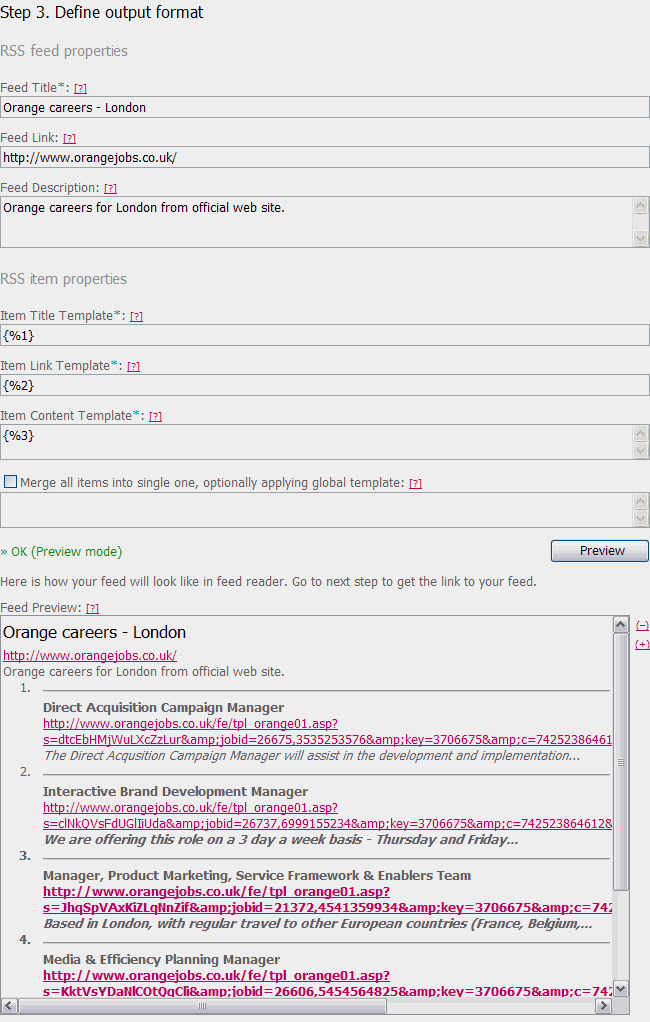
Task: Open help for Feed Description field
Action: pos(110,188)
